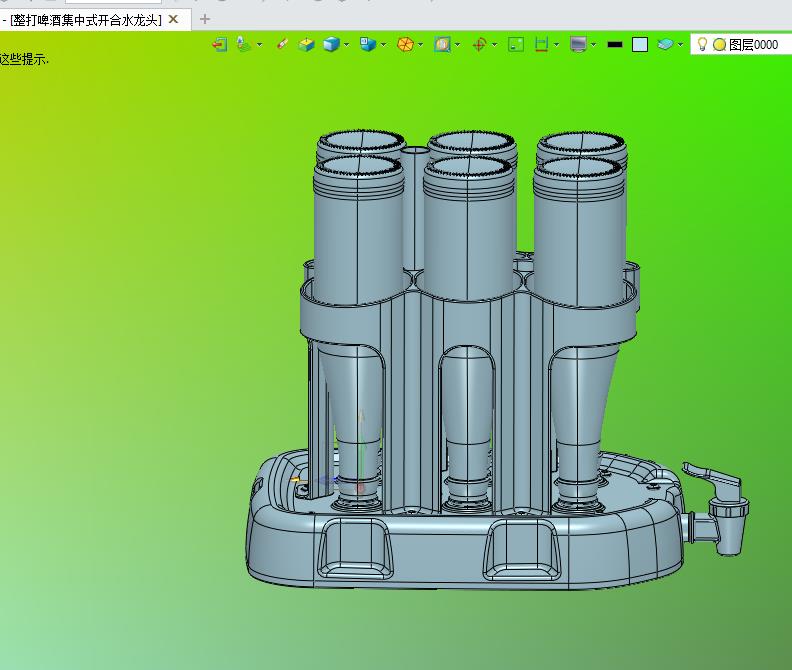Click the black line color swatch
Screen dimensions: 792x670
pyautogui.click(x=615, y=44)
